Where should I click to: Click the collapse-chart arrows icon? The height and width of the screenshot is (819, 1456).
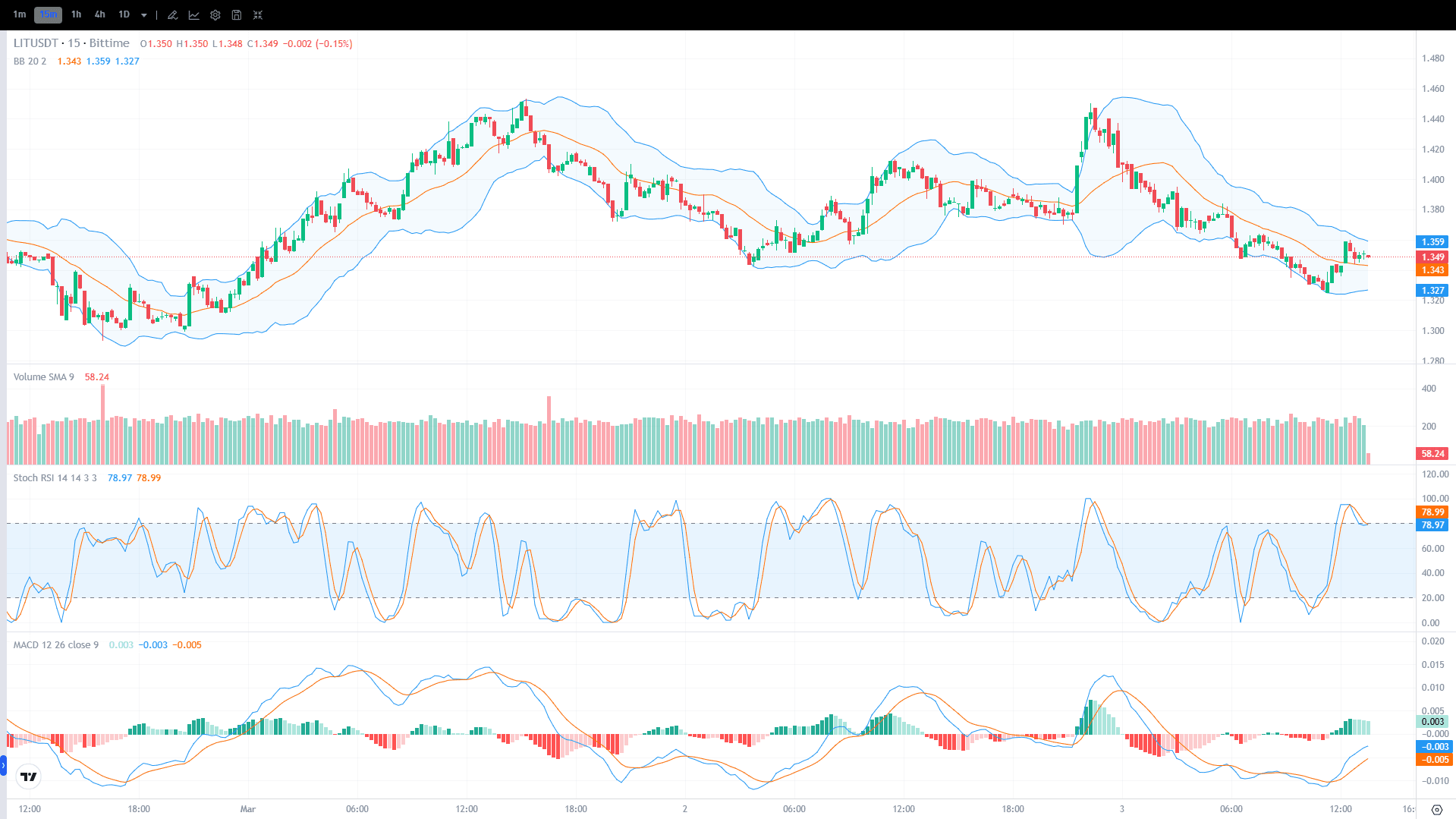258,14
